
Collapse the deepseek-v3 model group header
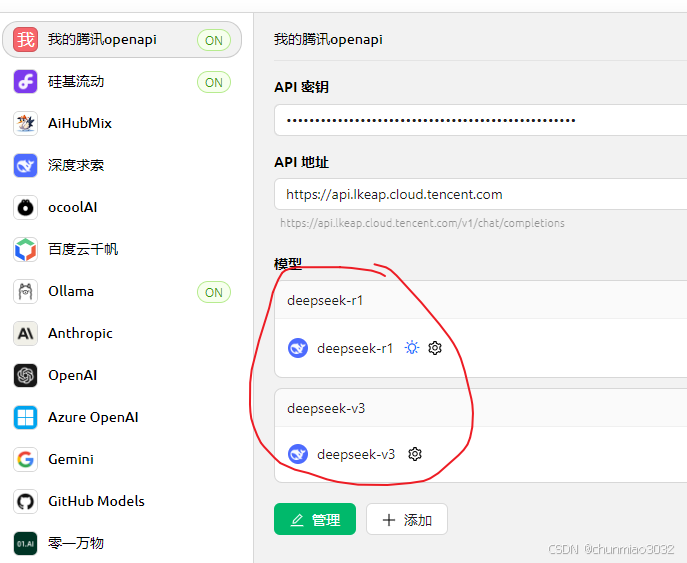pyautogui.click(x=481, y=408)
